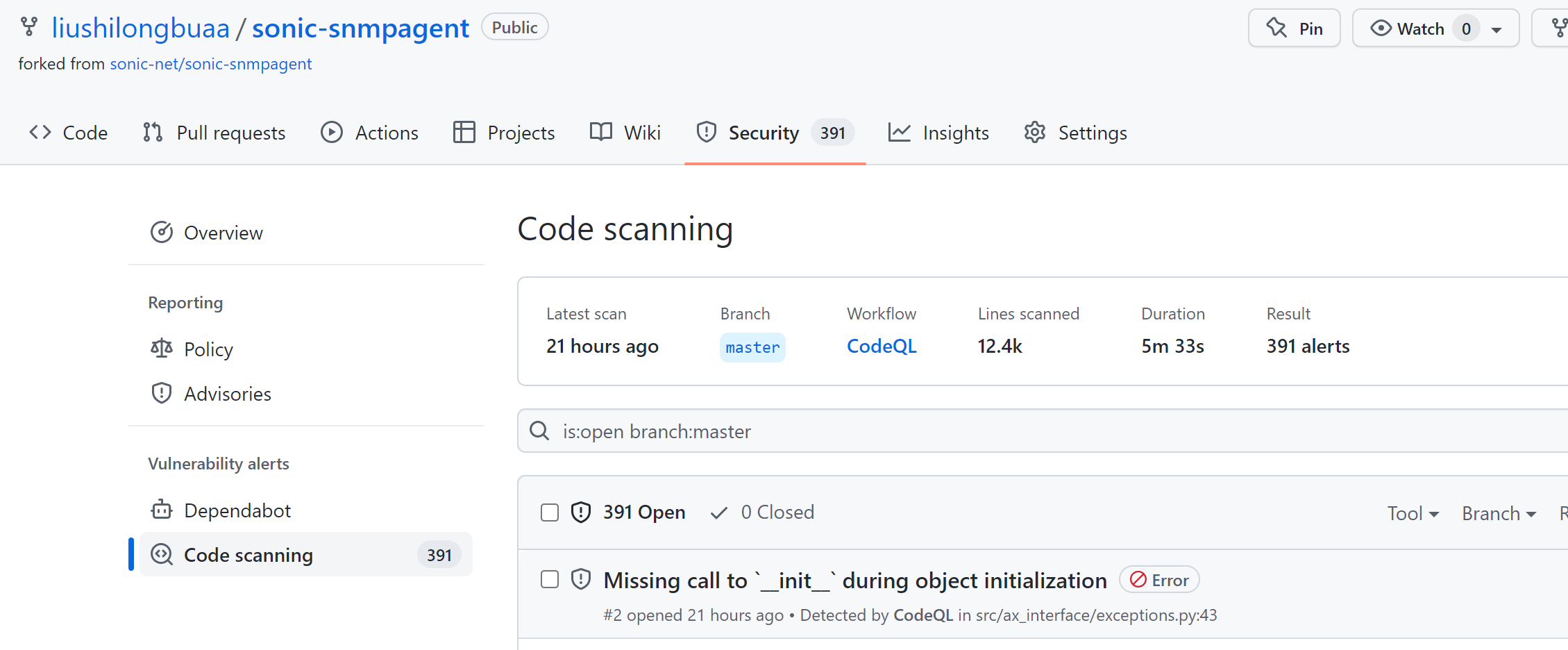The image size is (1568, 650).
Task: Select the Security tab
Action: tap(775, 132)
